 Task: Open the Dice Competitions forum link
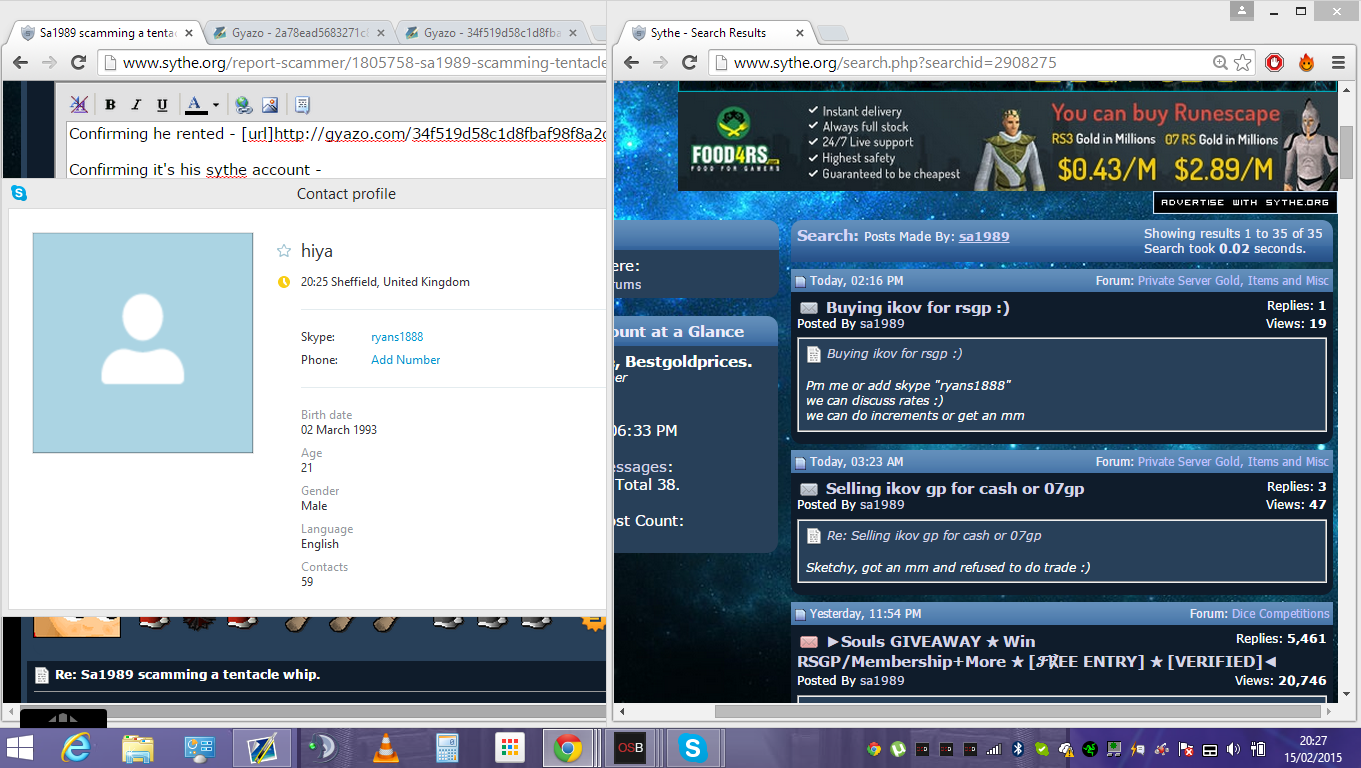pyautogui.click(x=1280, y=614)
